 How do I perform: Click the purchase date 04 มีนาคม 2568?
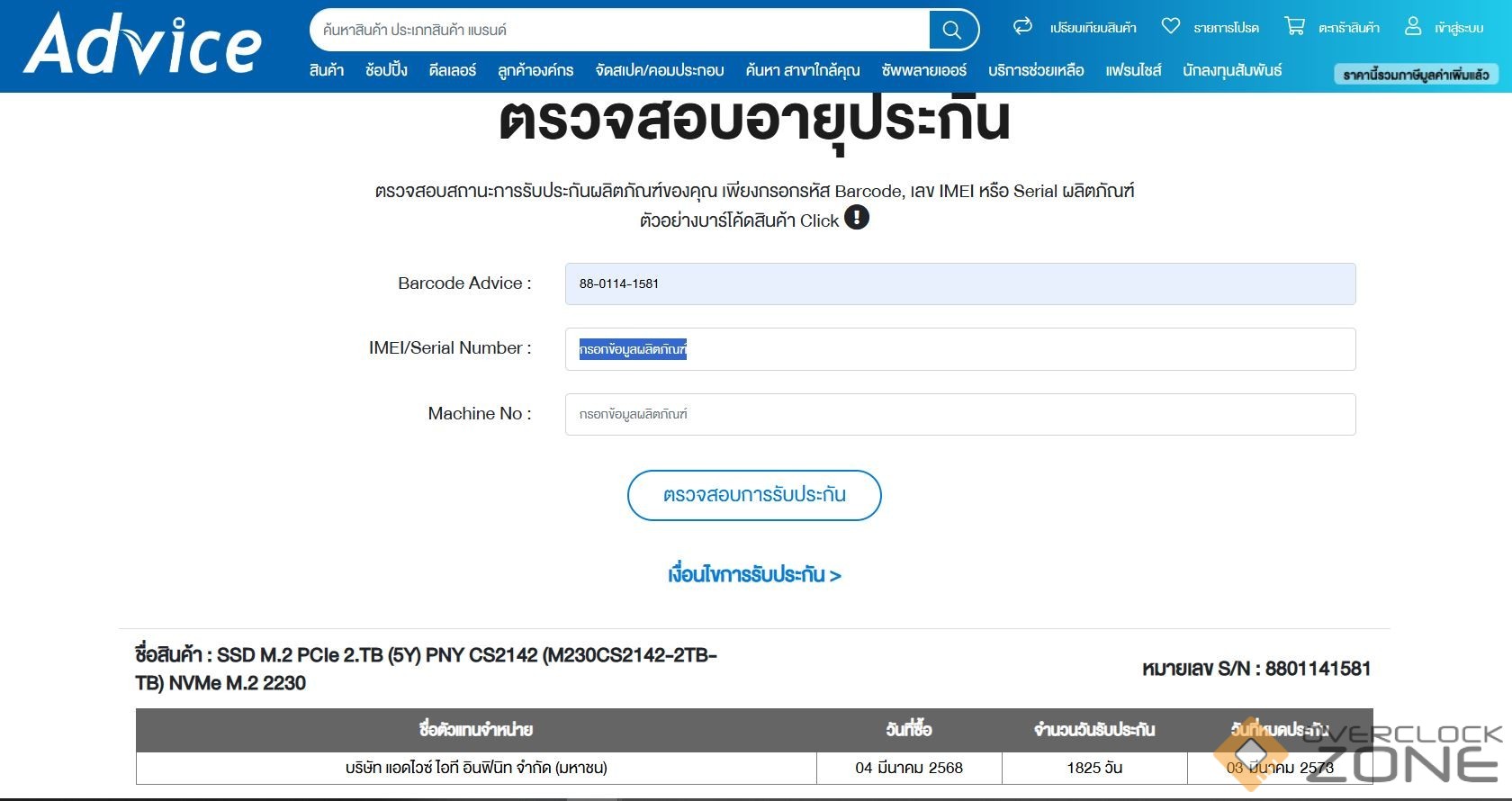(x=909, y=768)
